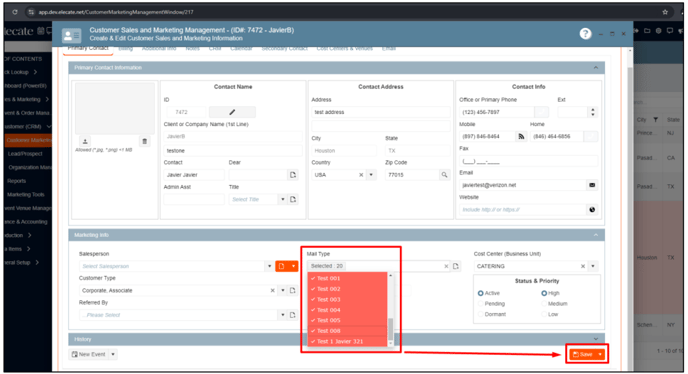The height and width of the screenshot is (374, 688).
Task: Click the New Event button
Action: 89,354
